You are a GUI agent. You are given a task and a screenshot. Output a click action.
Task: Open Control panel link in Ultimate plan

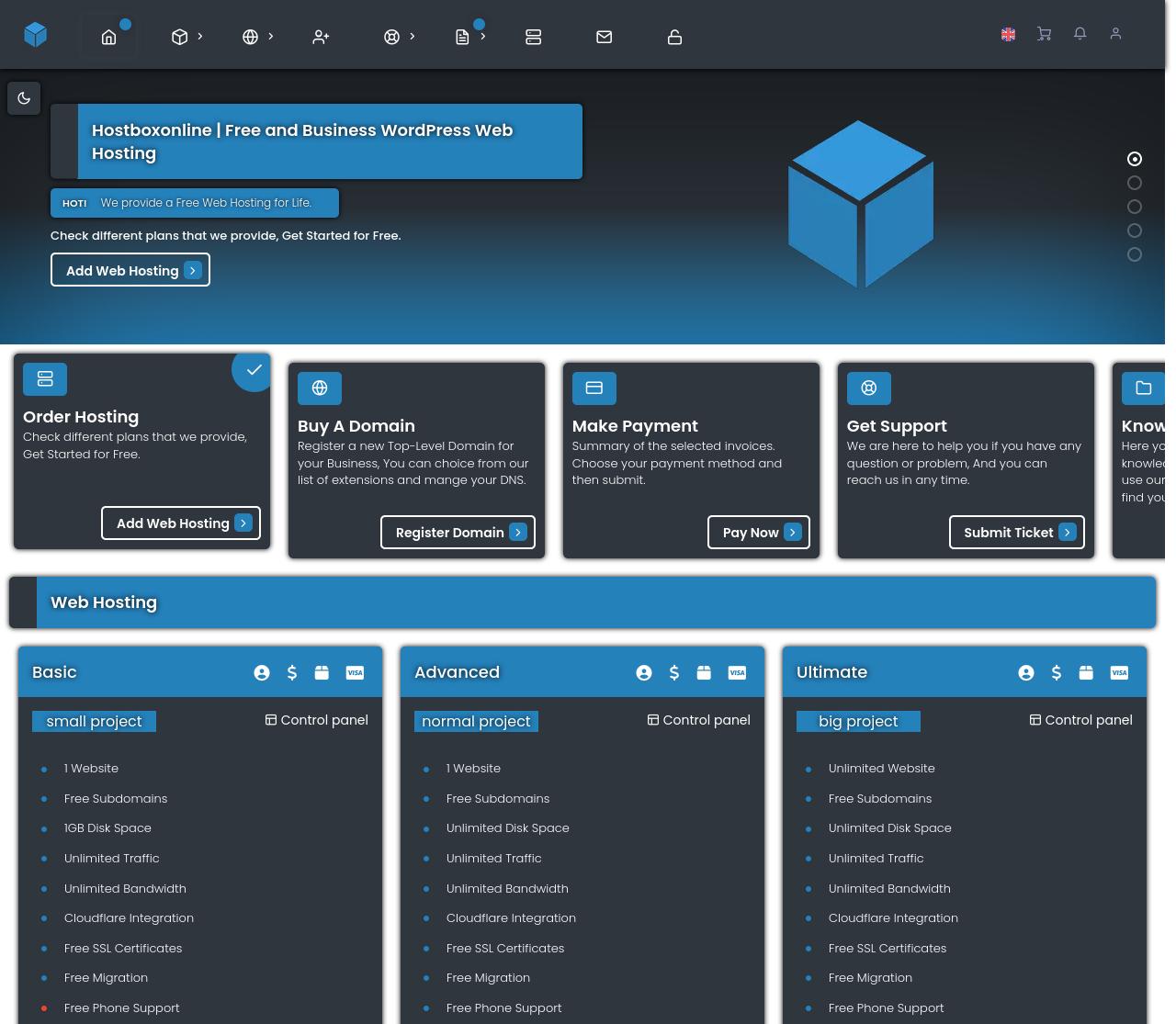(1081, 720)
